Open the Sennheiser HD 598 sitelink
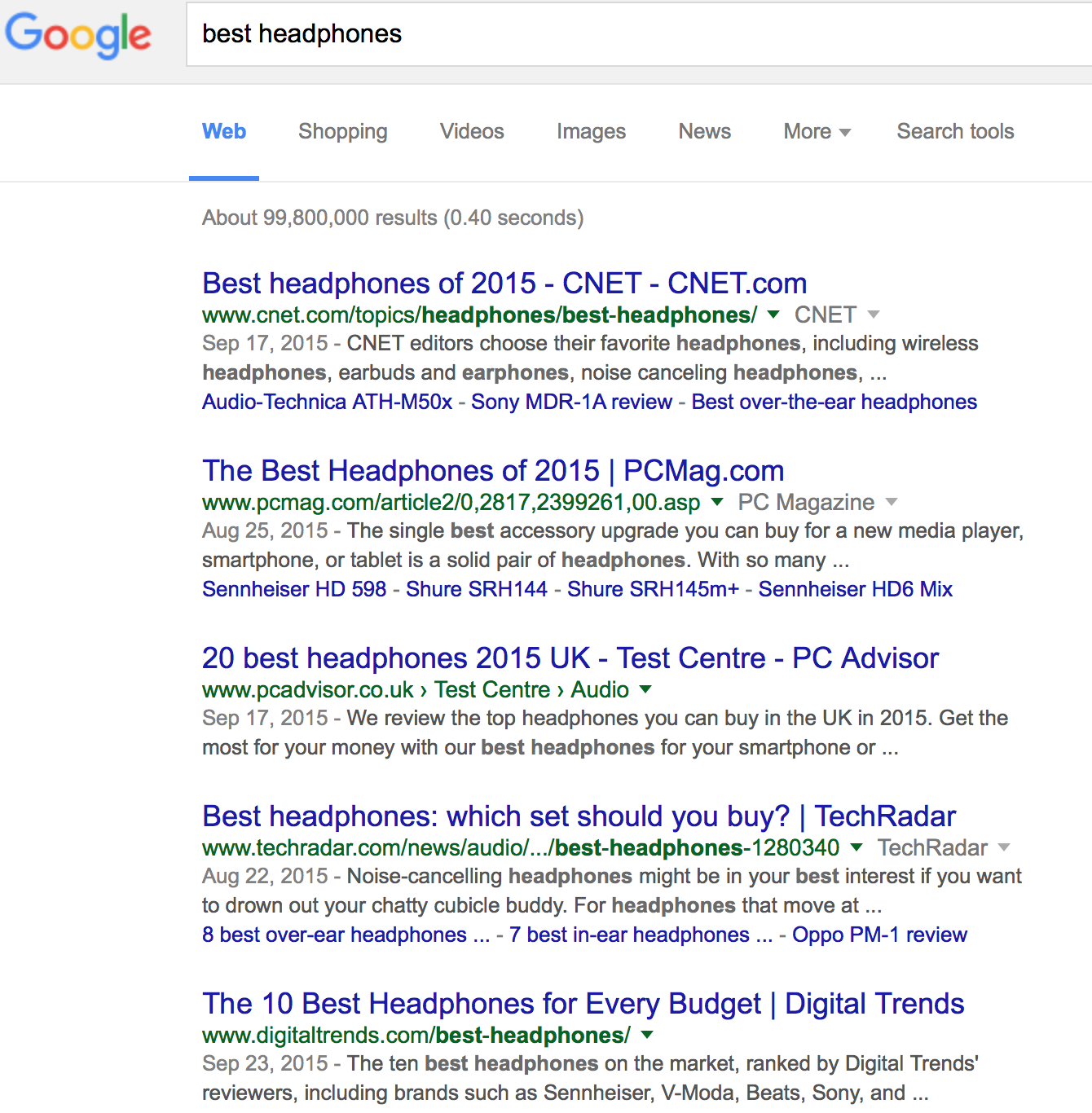Screen dimensions: 1092x1113 click(294, 588)
